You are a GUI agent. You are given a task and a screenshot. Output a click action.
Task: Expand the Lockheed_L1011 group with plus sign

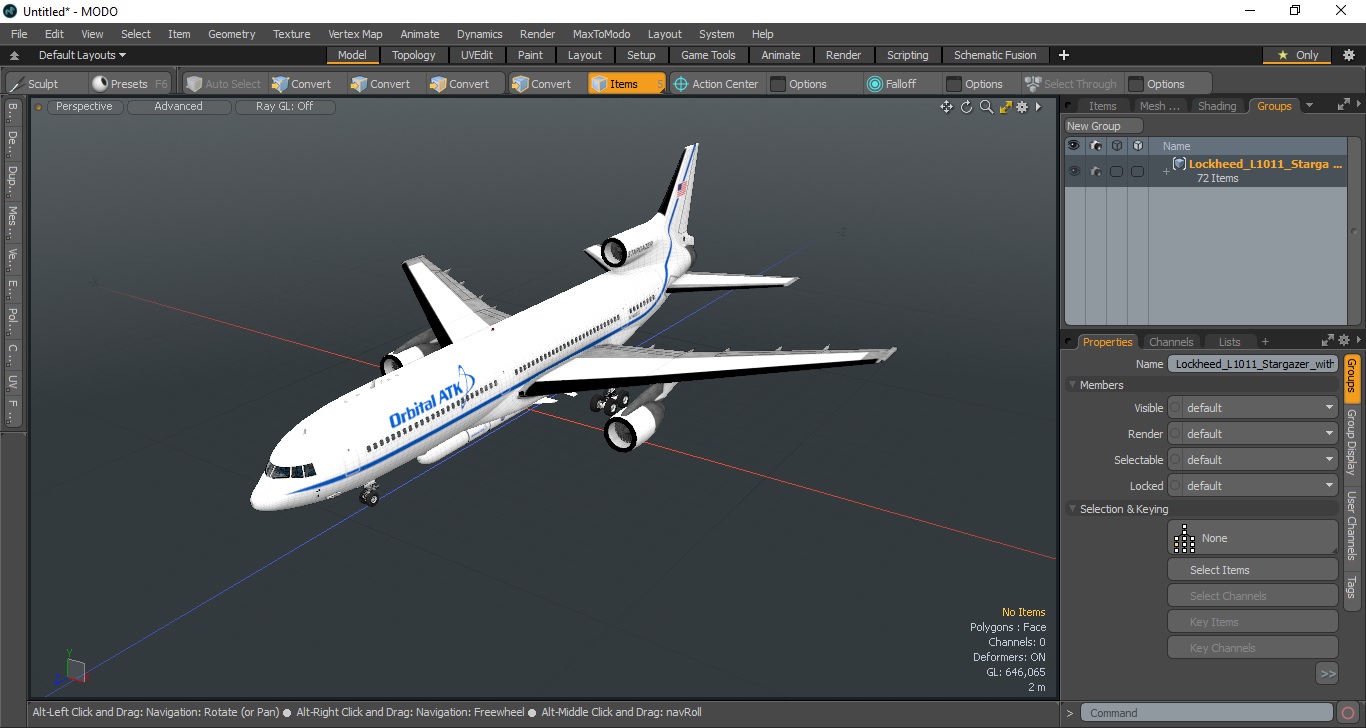[x=1165, y=172]
